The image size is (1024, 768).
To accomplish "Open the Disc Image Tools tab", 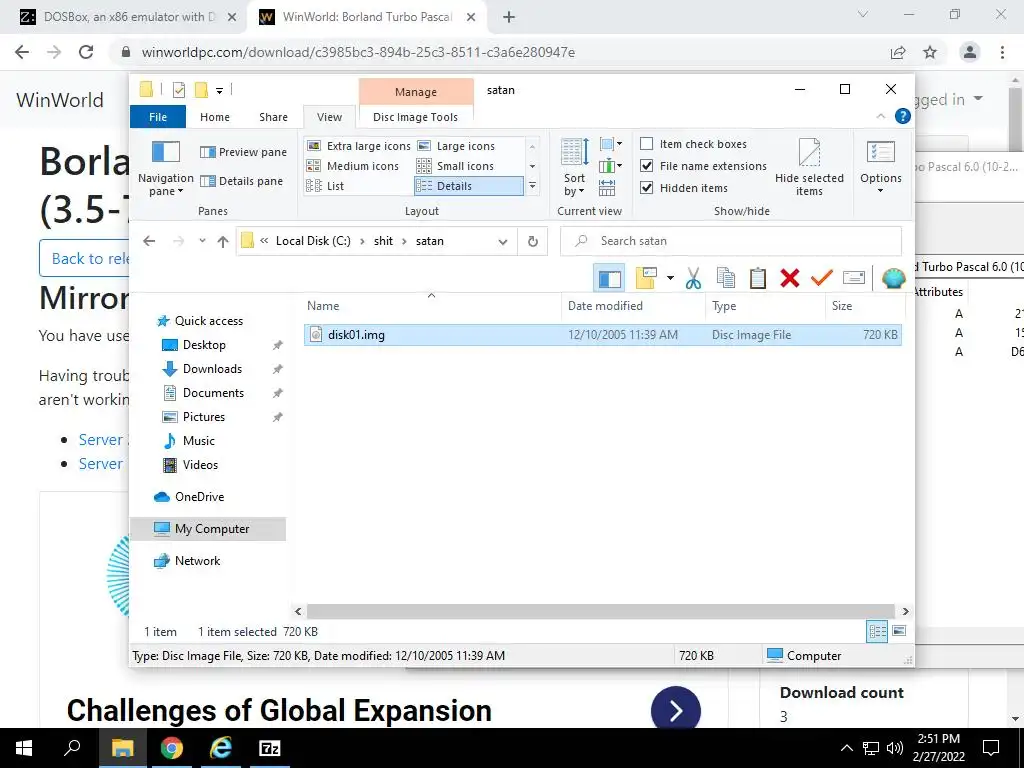I will tap(415, 117).
